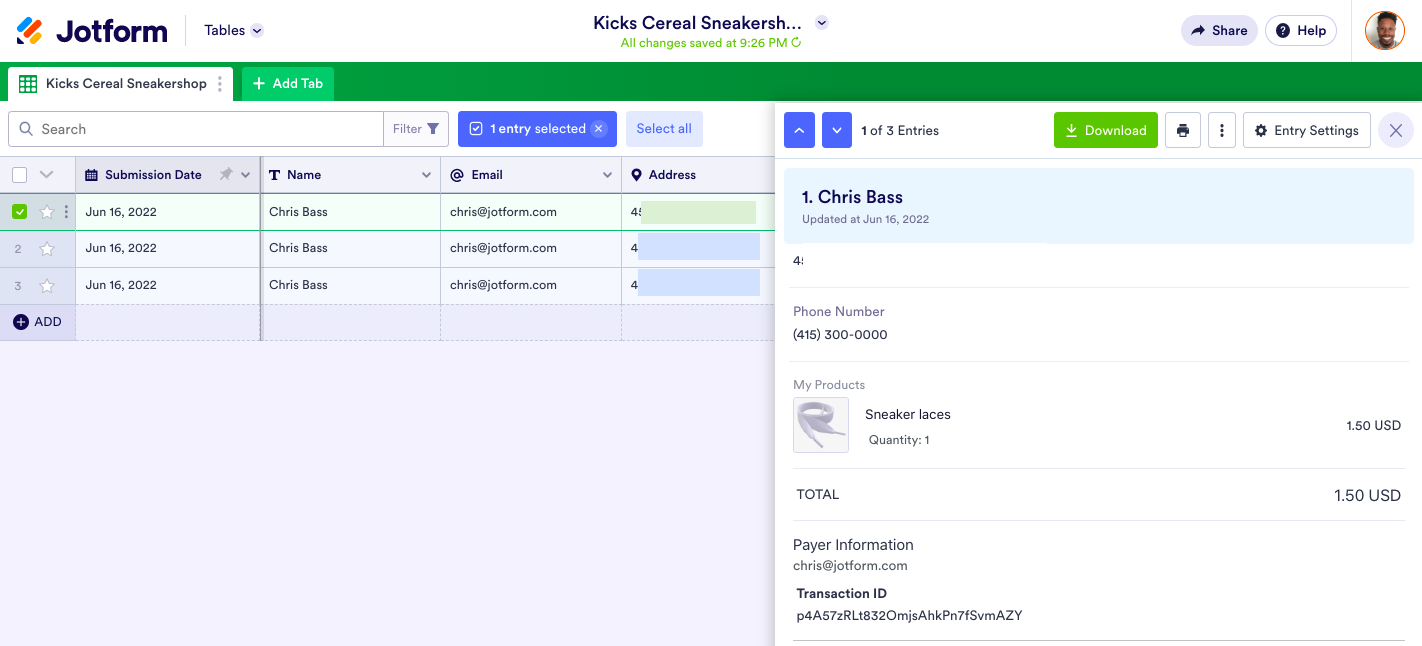
Task: Open the Kicks Cereal Sneakershop tab options dots
Action: point(220,84)
